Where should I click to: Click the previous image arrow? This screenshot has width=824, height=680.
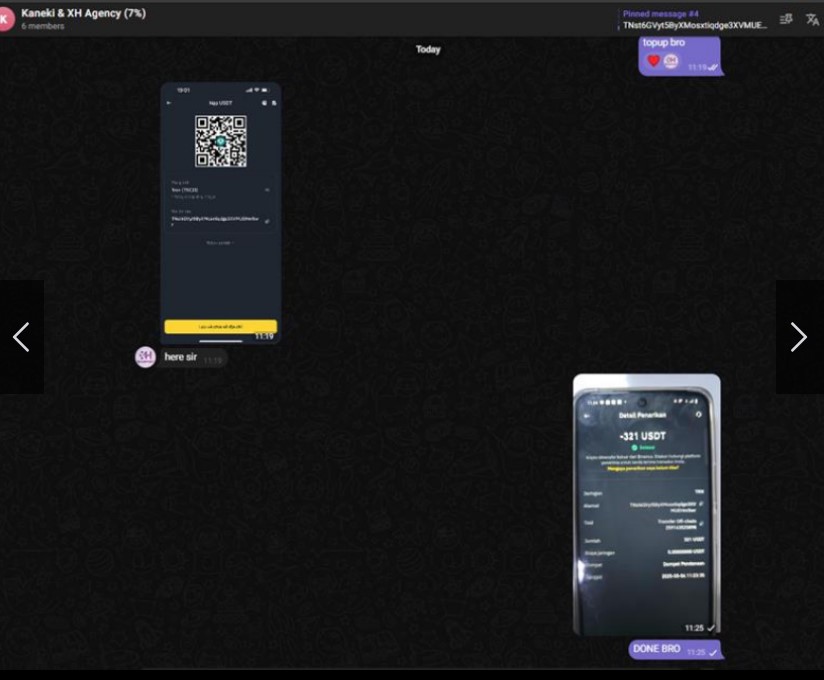point(21,338)
